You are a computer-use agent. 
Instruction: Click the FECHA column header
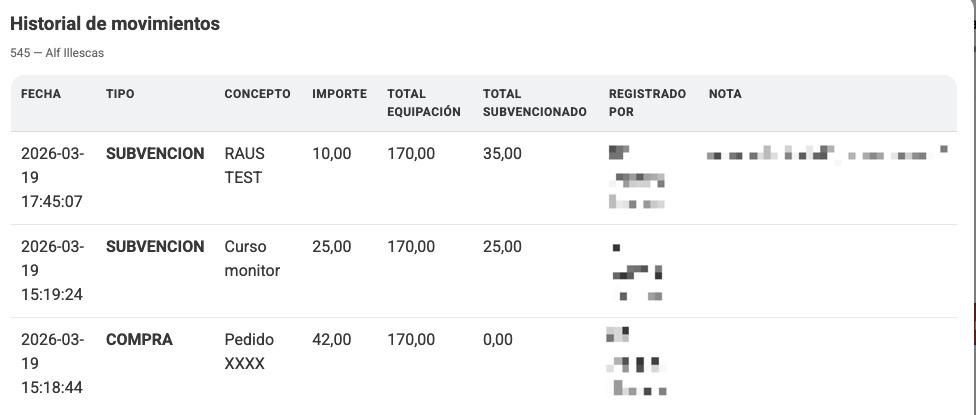click(41, 94)
